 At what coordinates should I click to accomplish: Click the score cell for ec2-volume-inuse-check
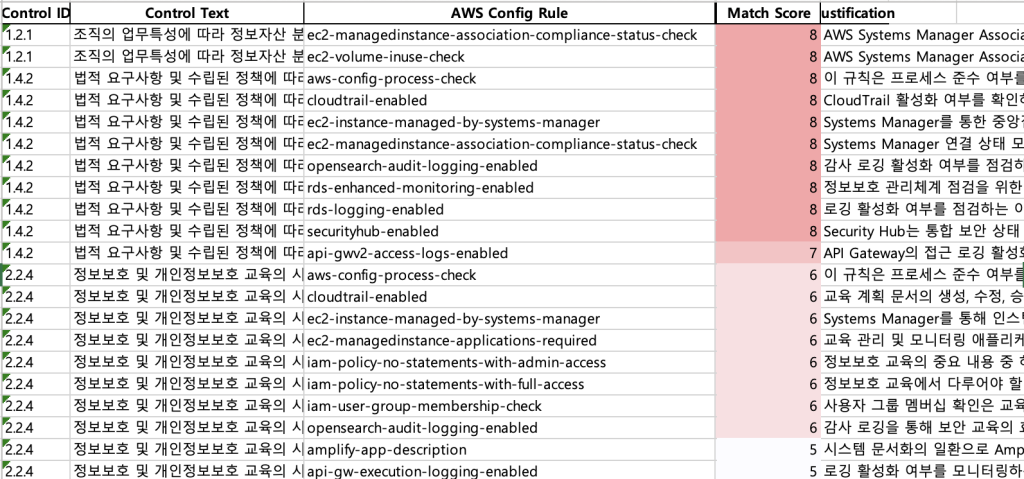point(767,57)
